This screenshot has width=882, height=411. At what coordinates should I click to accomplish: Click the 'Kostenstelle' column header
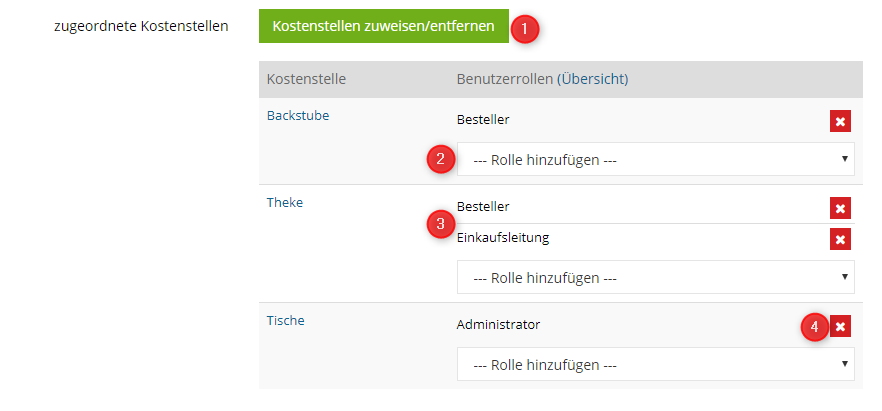pos(306,78)
